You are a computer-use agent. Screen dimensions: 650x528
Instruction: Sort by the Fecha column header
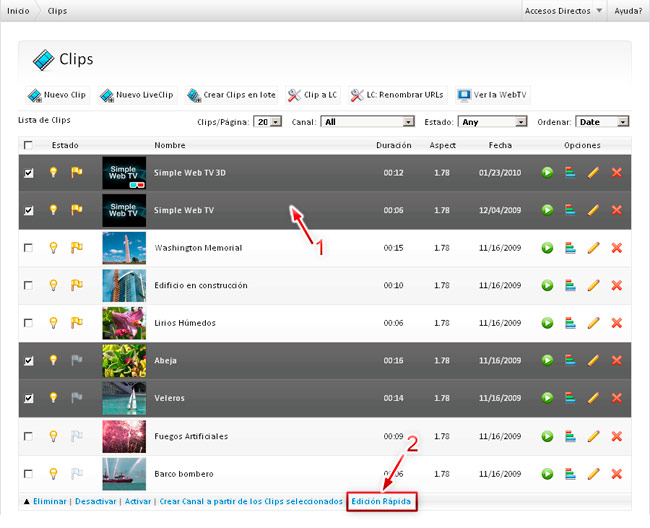click(x=500, y=145)
